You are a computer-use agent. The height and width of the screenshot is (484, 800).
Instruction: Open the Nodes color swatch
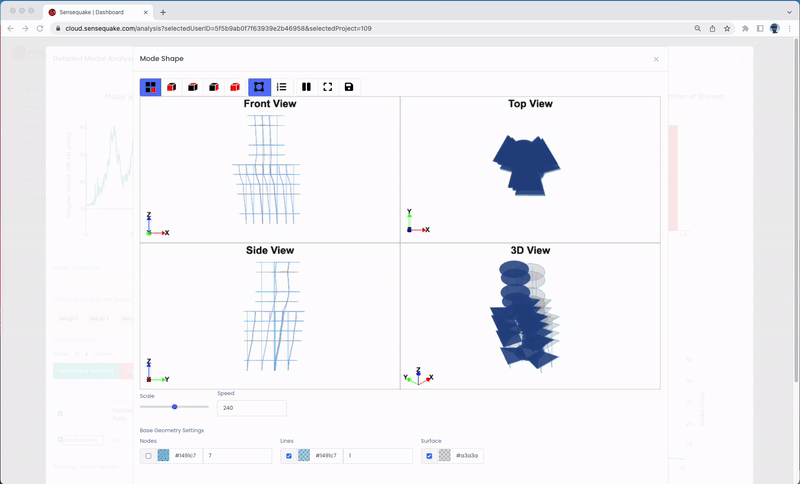click(x=163, y=456)
